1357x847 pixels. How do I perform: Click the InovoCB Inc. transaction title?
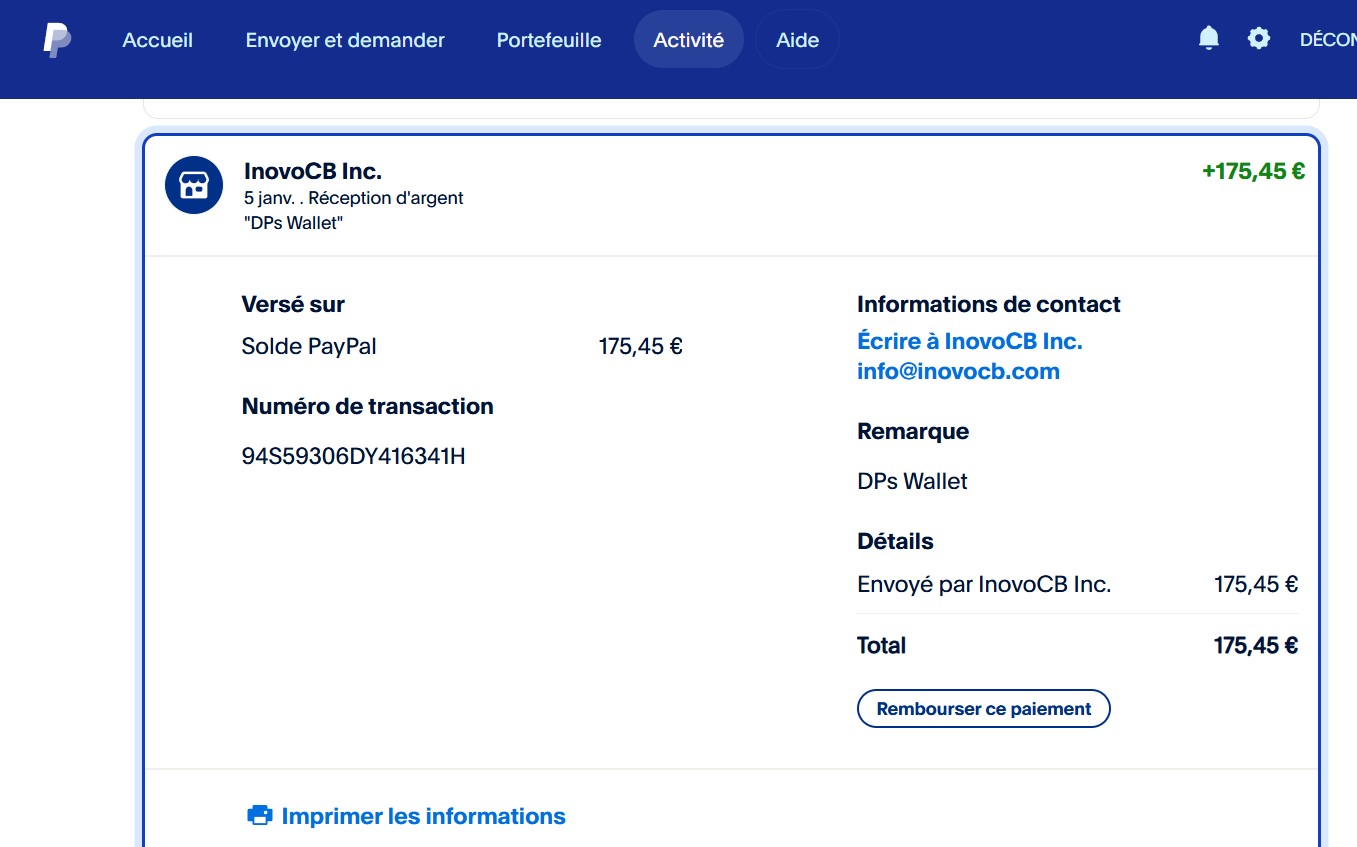click(313, 171)
